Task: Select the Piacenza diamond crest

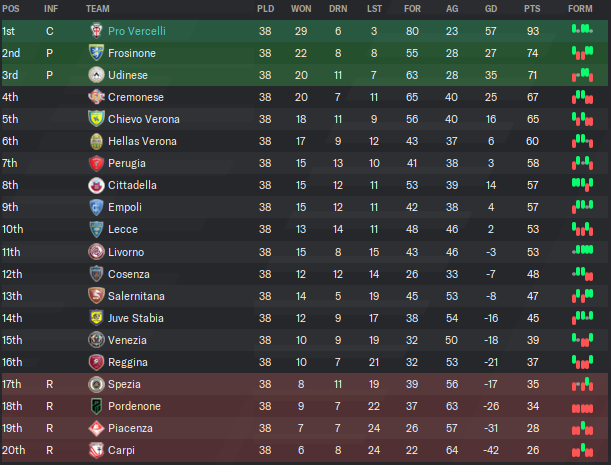Action: pos(96,428)
